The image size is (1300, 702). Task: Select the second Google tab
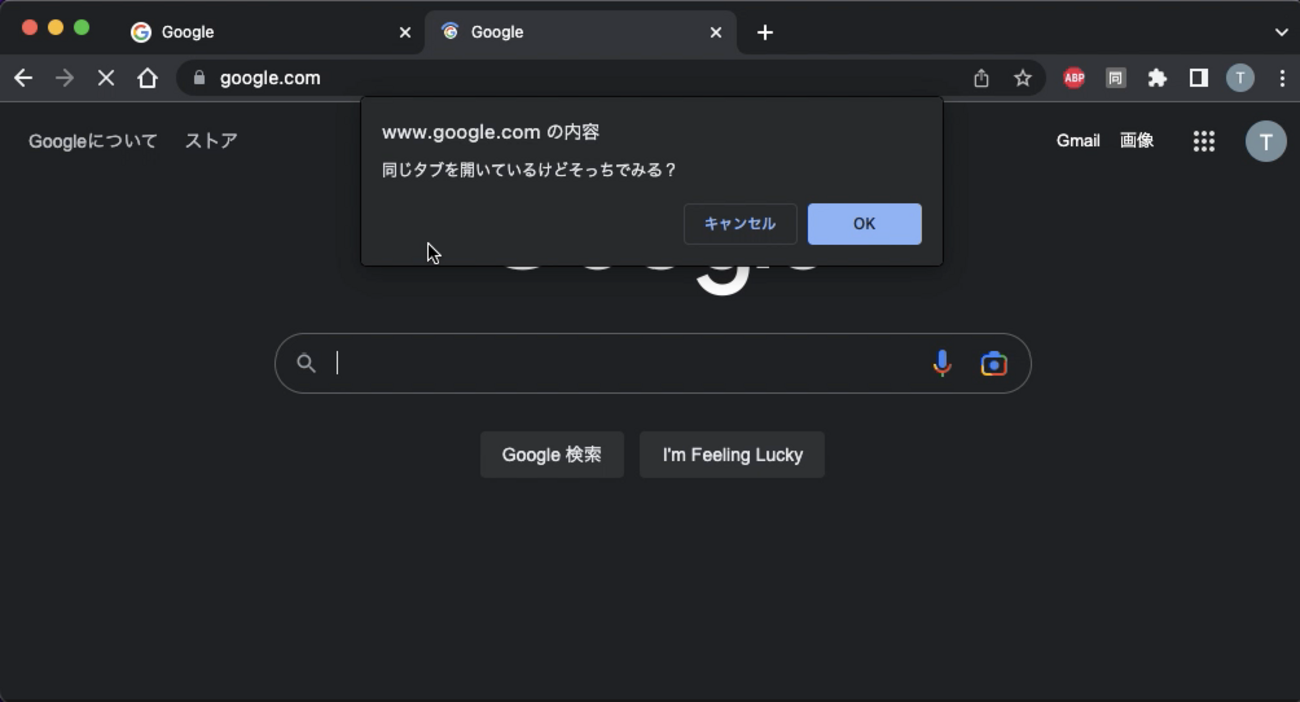[581, 32]
